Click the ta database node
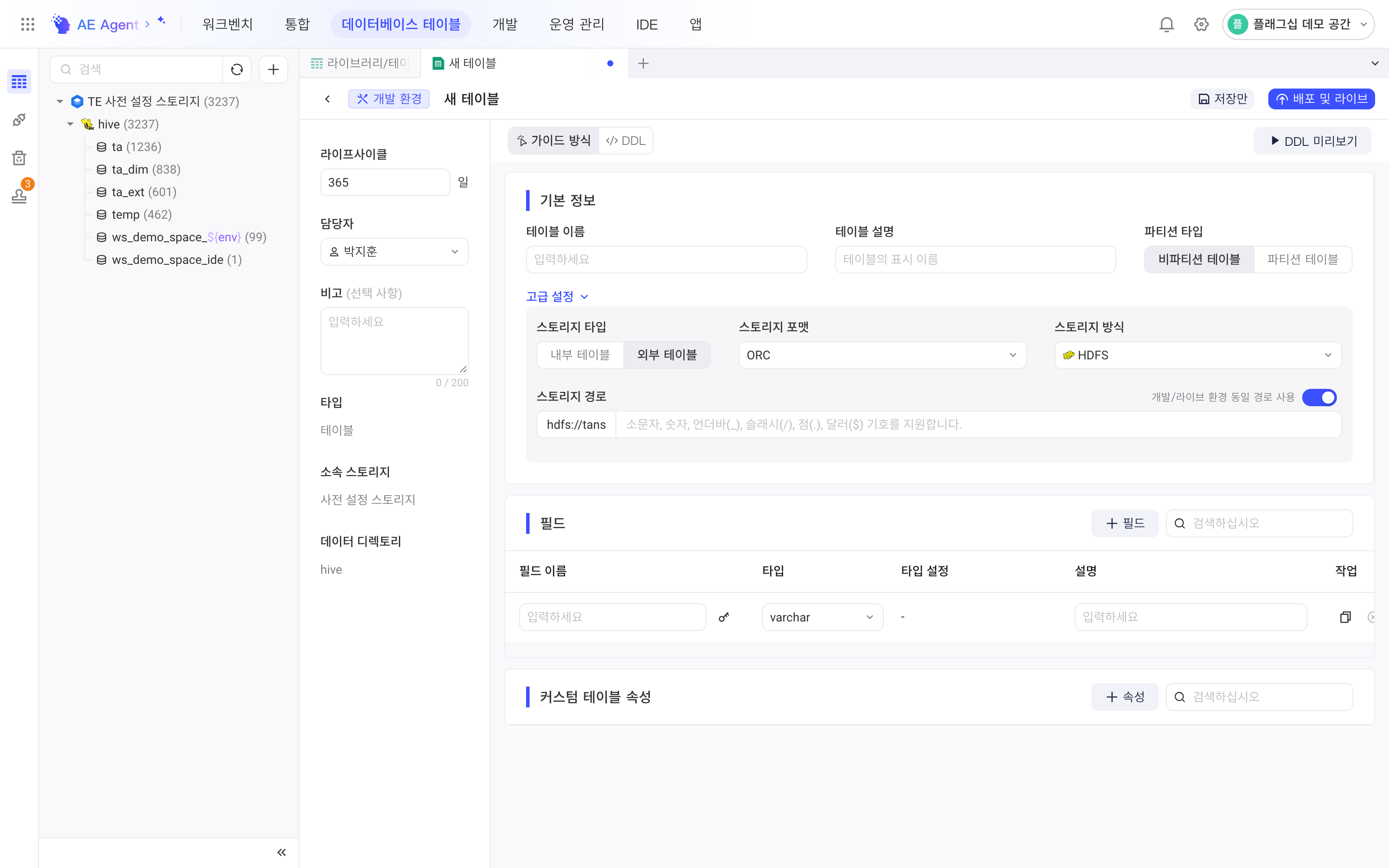1389x868 pixels. point(129,147)
